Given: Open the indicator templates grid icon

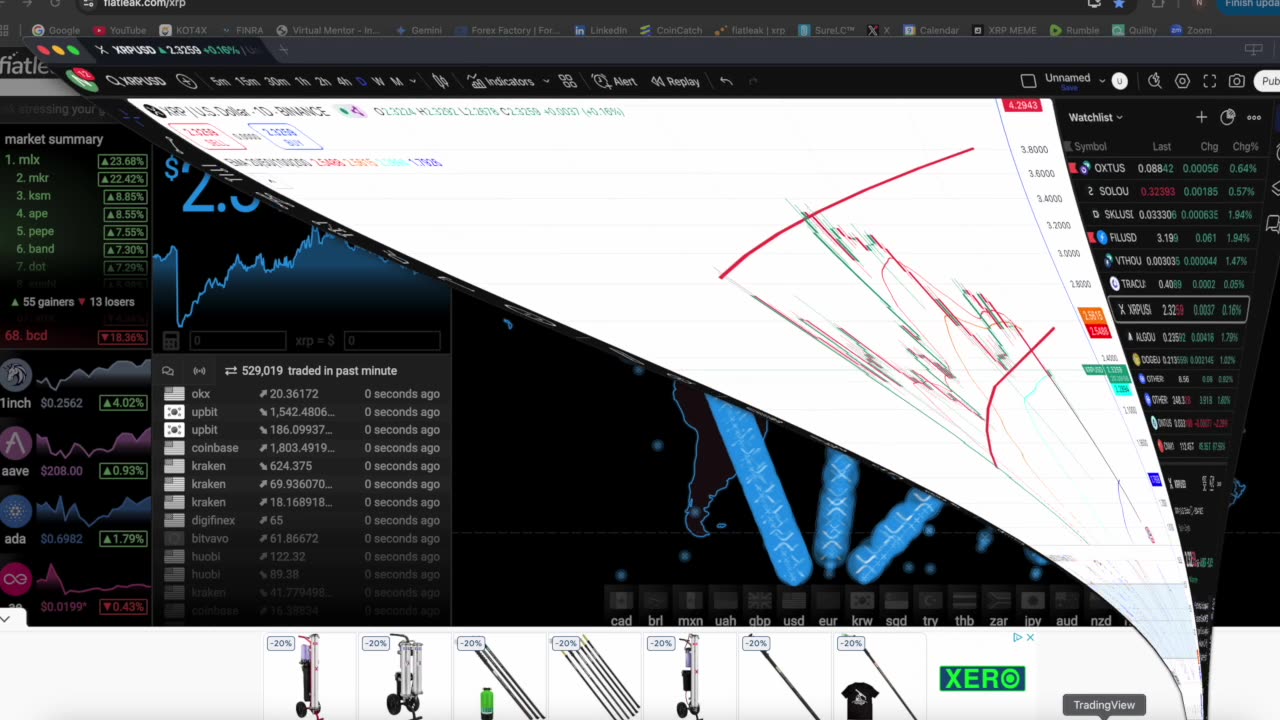Looking at the screenshot, I should coord(567,81).
